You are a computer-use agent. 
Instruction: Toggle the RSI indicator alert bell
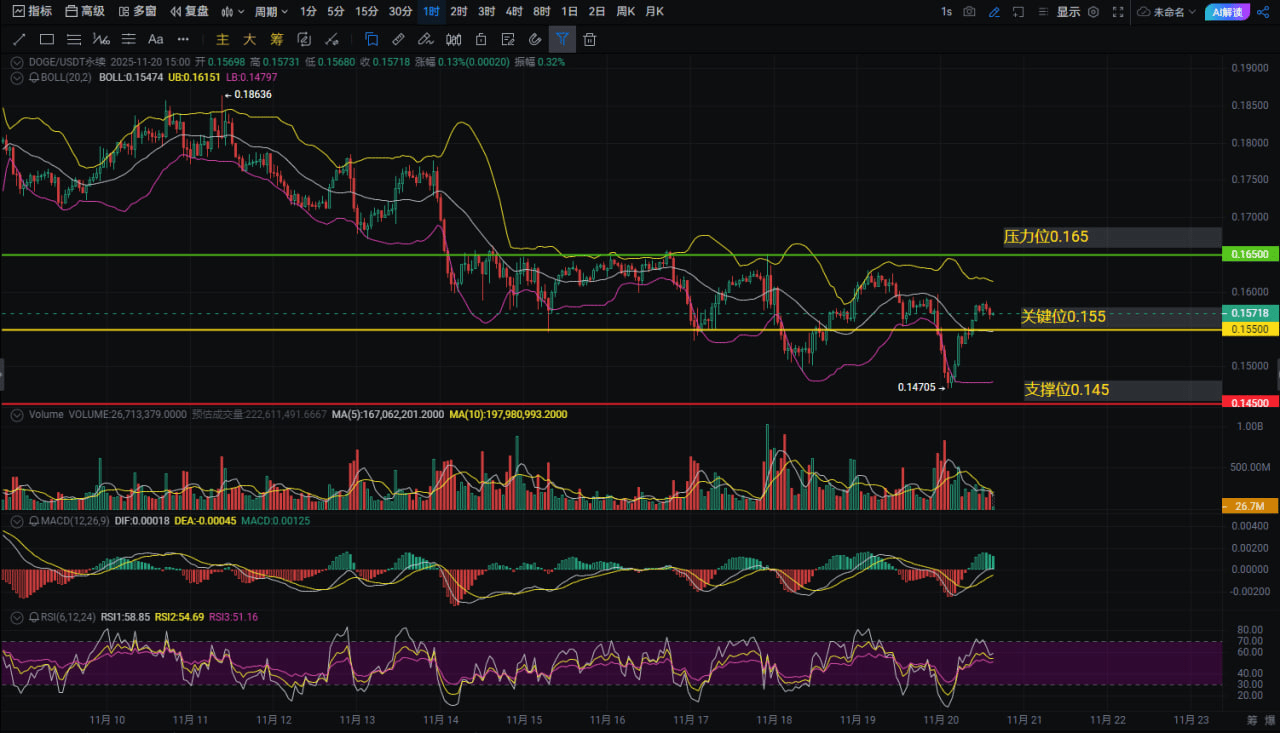34,617
